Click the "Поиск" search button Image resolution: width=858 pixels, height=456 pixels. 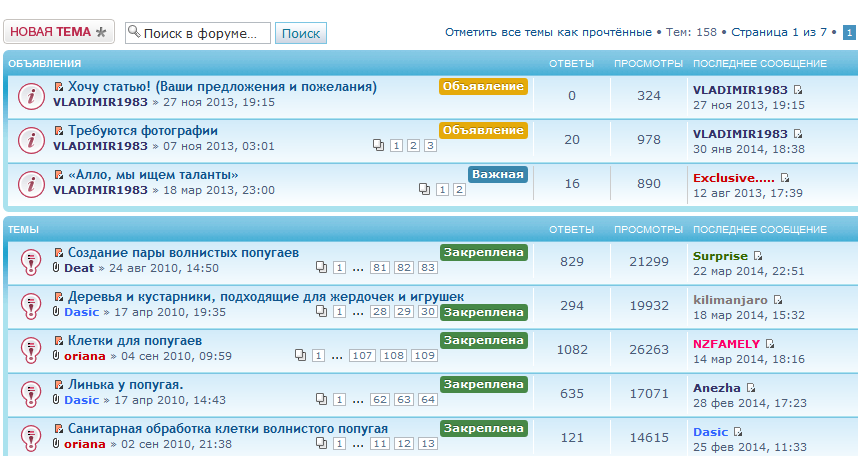click(301, 33)
